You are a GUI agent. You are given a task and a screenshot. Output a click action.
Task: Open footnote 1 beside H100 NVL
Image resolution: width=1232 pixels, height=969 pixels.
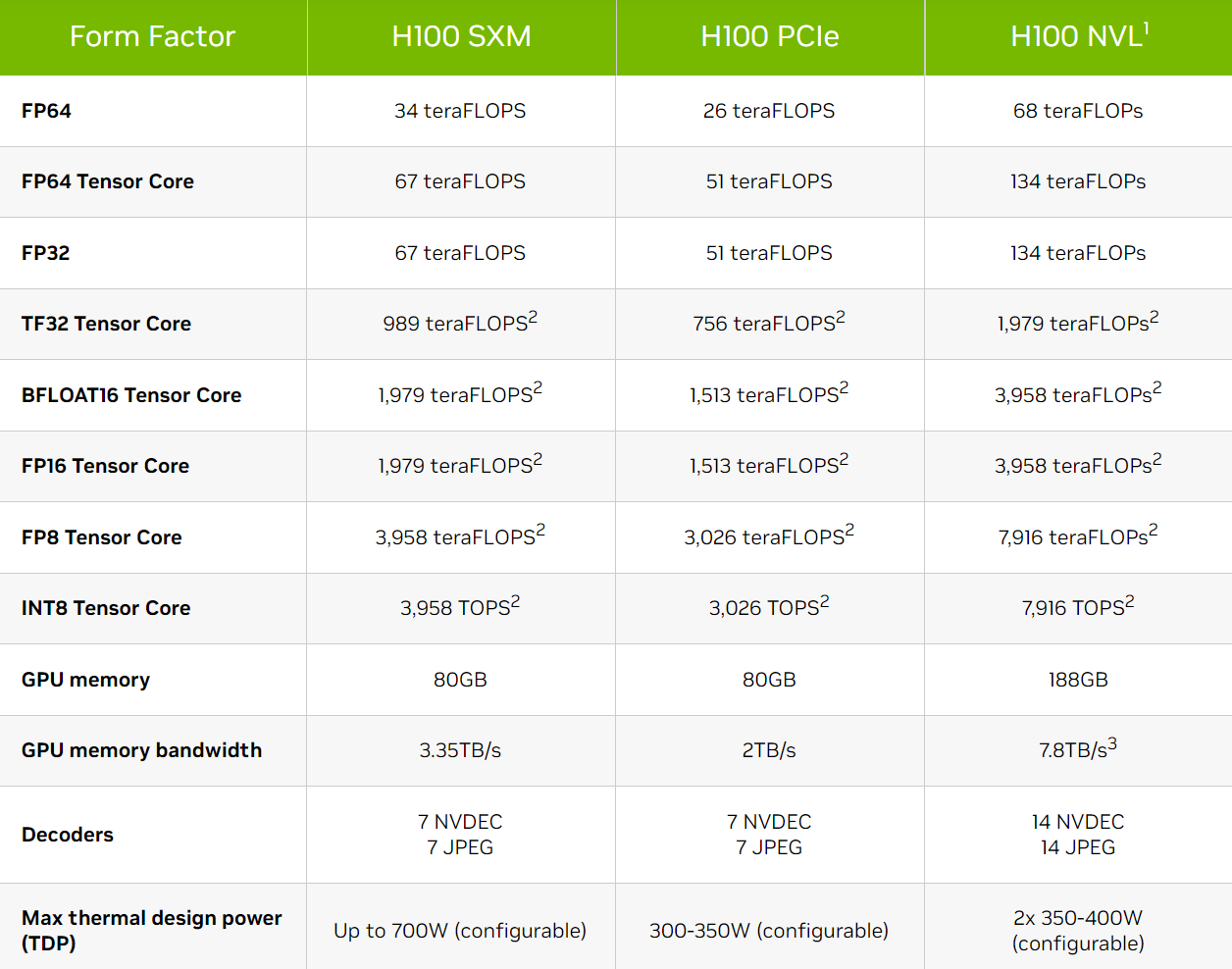(x=1146, y=27)
